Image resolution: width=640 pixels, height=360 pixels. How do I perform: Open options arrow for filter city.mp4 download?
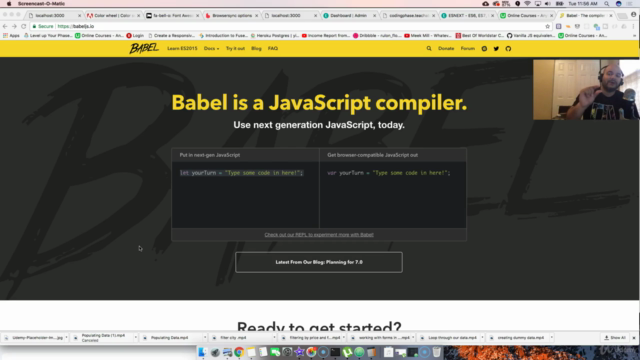274,338
